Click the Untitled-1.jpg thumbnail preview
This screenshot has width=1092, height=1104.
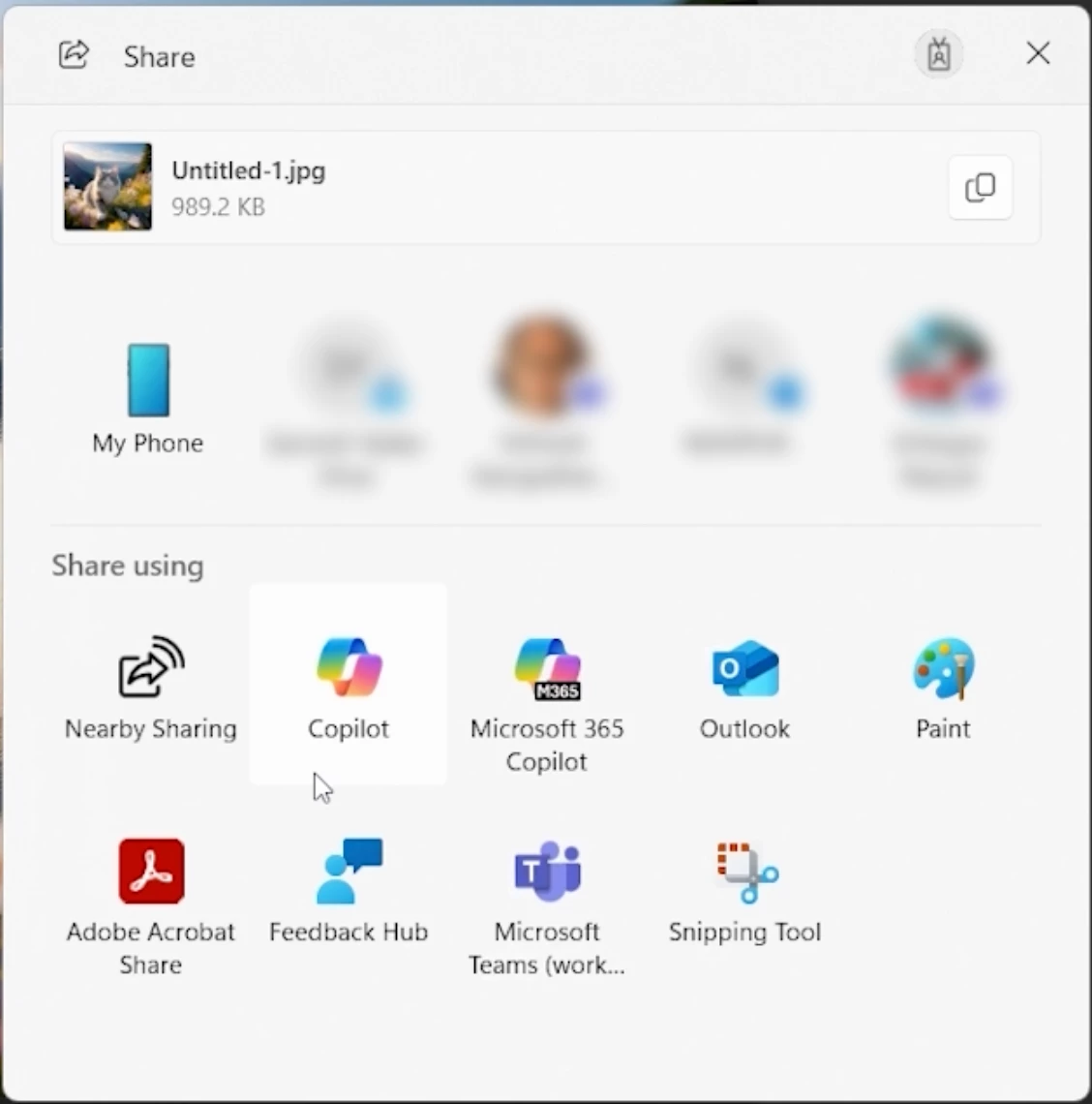click(107, 187)
